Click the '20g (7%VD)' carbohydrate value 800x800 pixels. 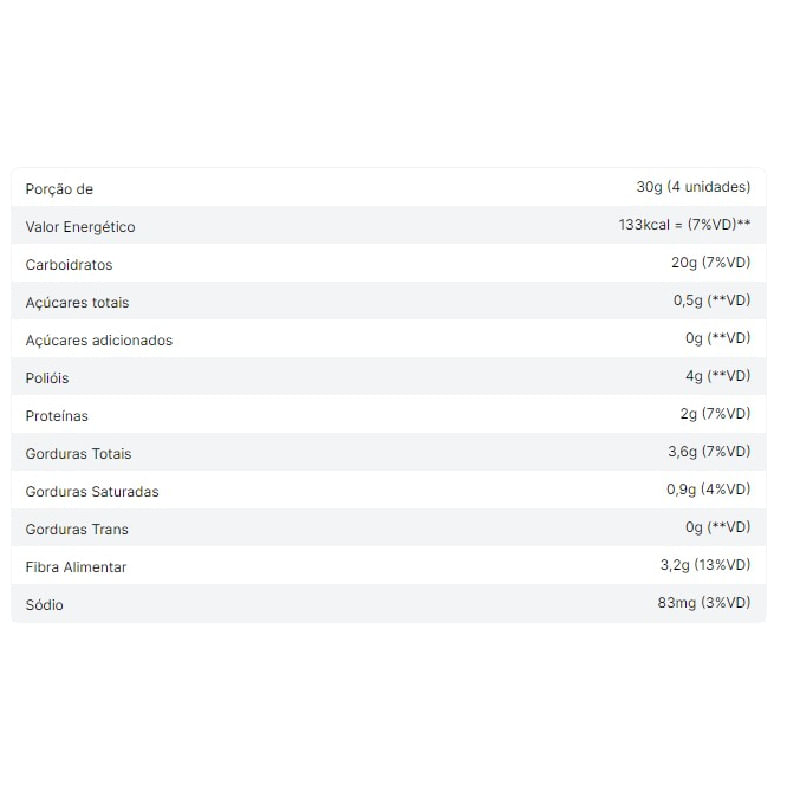coord(711,263)
